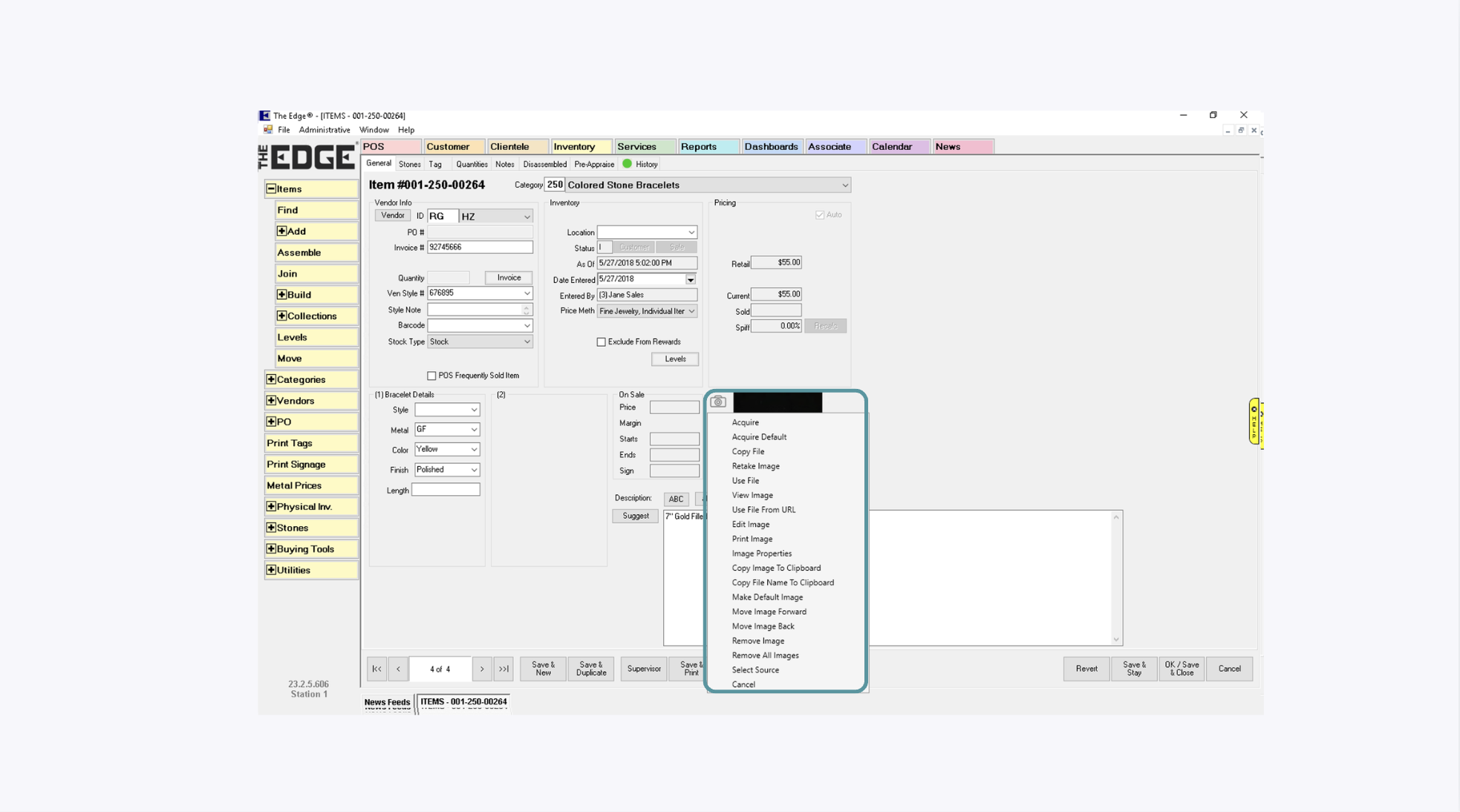Screen dimensions: 1460x812
Task: Open the Inventory main tab
Action: click(581, 147)
